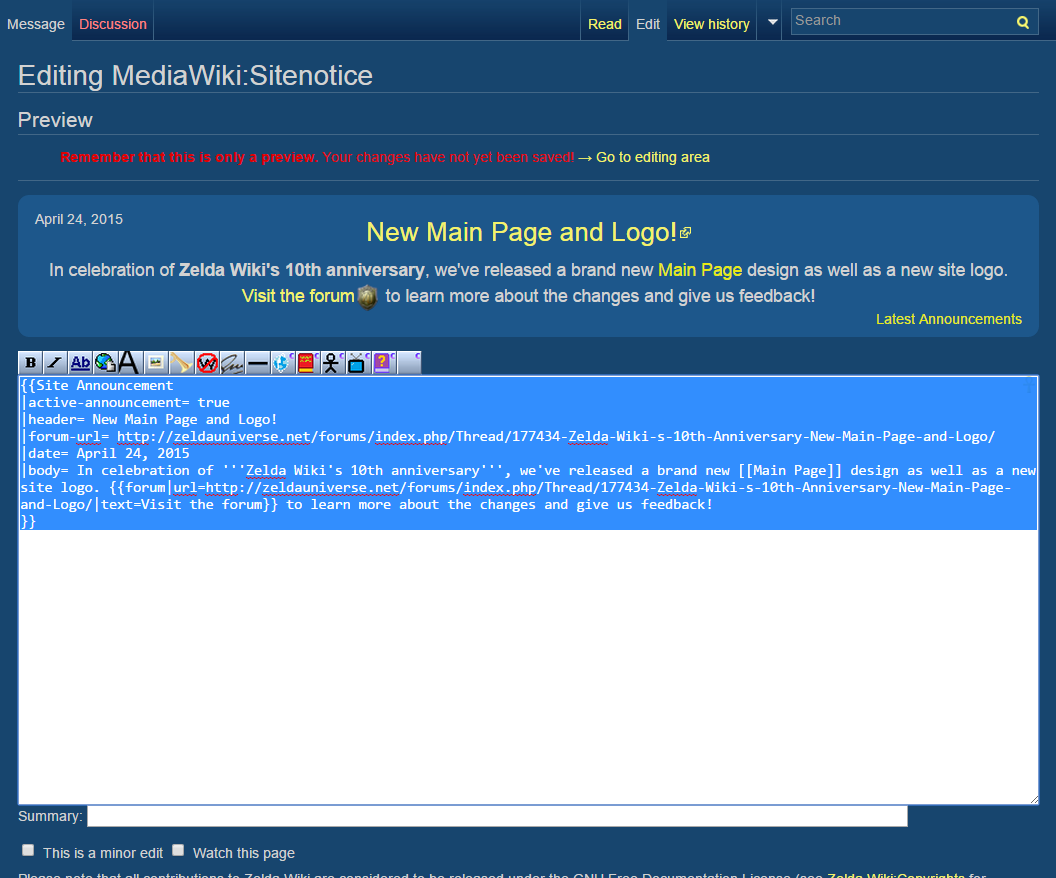1056x878 pixels.
Task: Tick 'This is a minor edit' checkbox
Action: [x=28, y=850]
